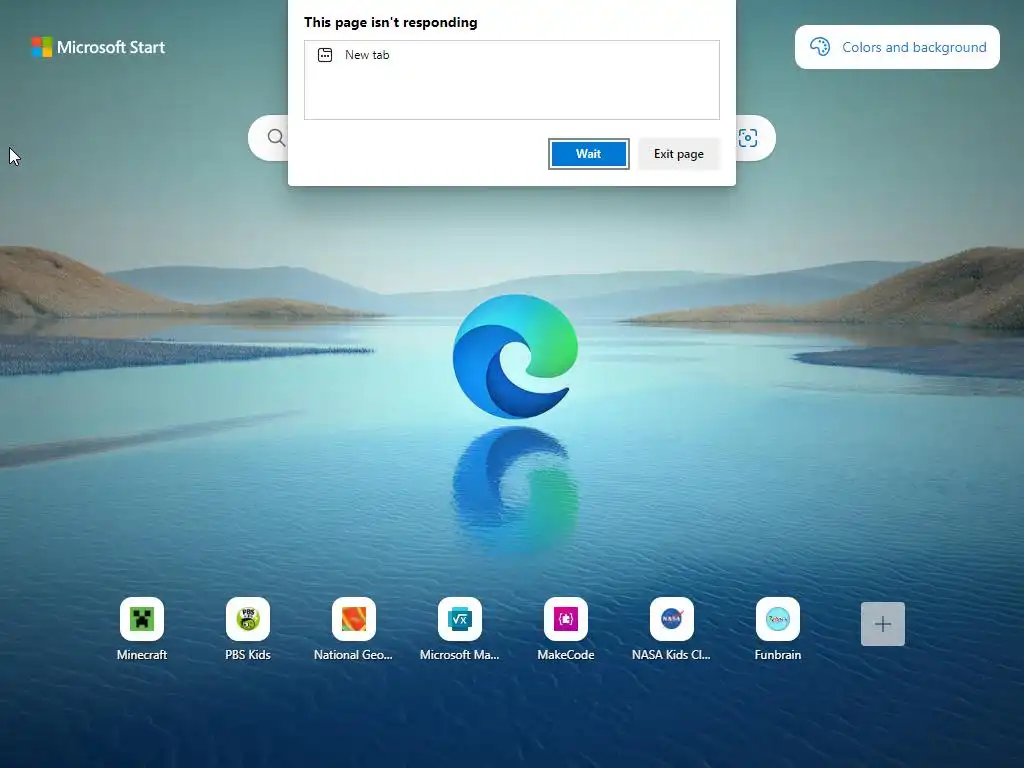Add a new shortcut with plus tile
This screenshot has height=768, width=1024.
pyautogui.click(x=883, y=624)
